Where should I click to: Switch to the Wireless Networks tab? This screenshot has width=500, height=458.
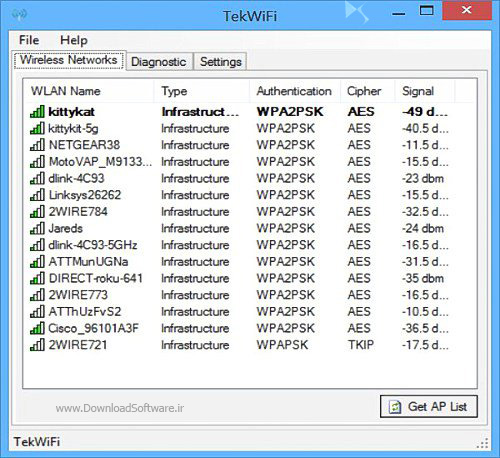tap(69, 60)
